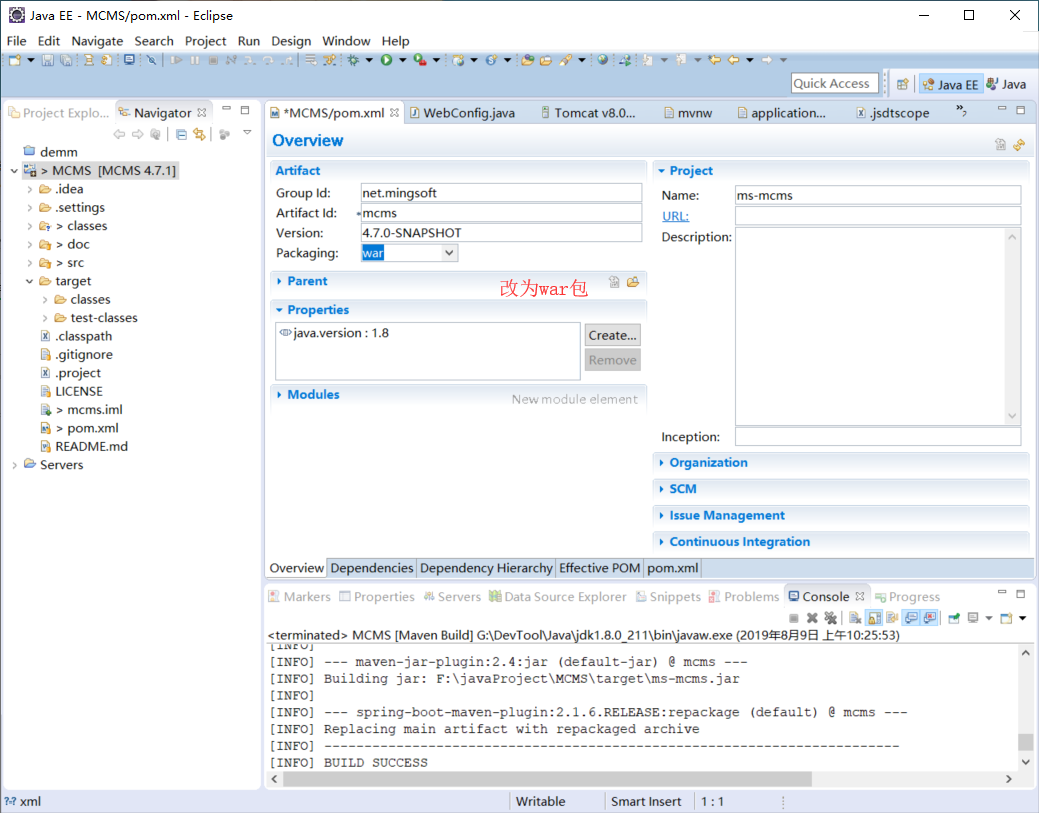The width and height of the screenshot is (1039, 813).
Task: Click the Open Type folder icon in toolbar
Action: coord(528,60)
